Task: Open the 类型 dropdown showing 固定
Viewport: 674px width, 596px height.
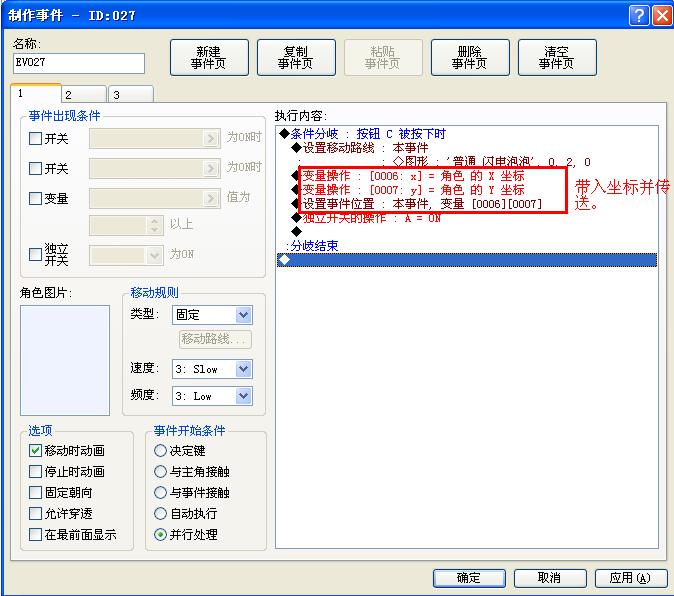Action: coord(212,315)
